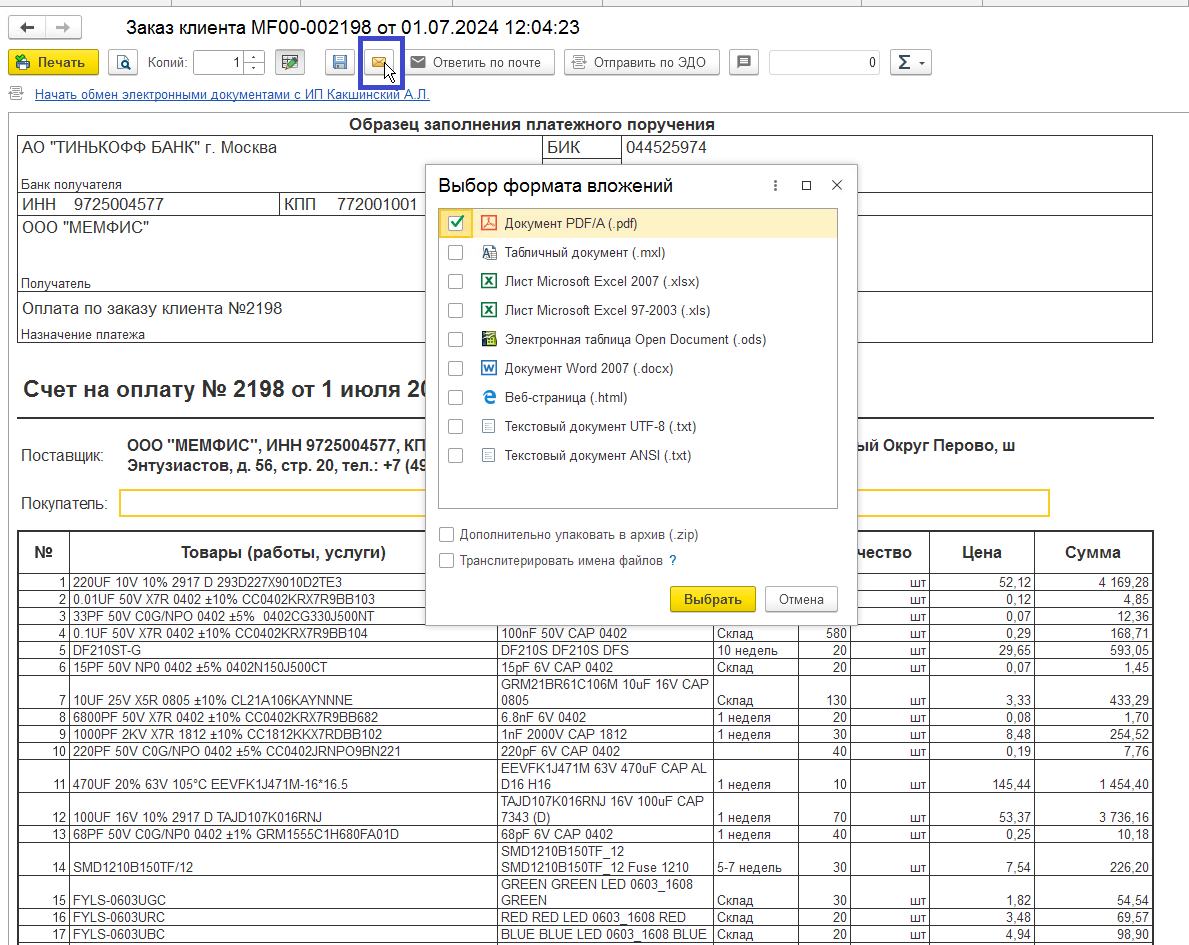Decrease the Копий count with down arrow
1189x945 pixels.
[x=254, y=69]
